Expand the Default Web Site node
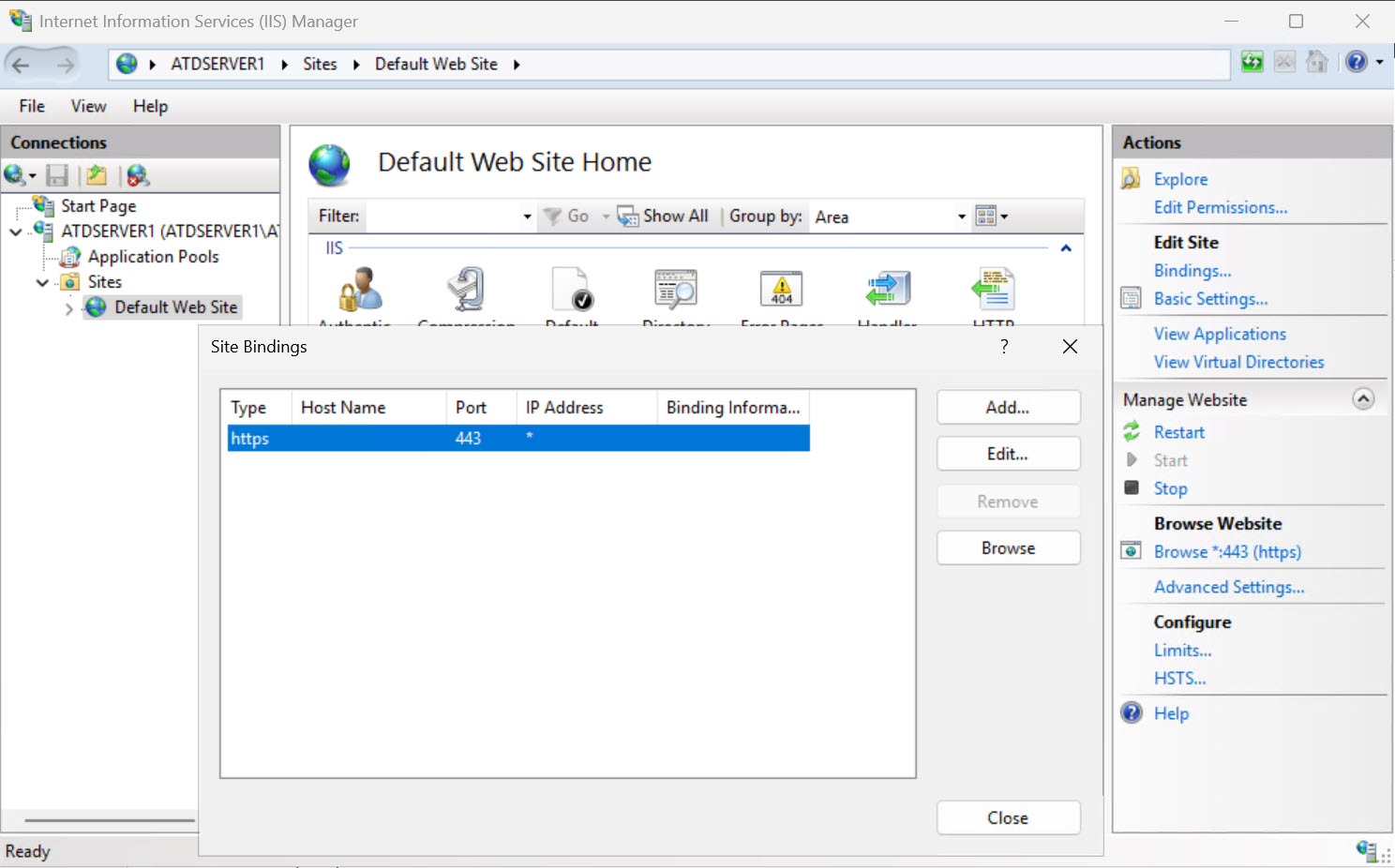Image resolution: width=1395 pixels, height=868 pixels. pyautogui.click(x=68, y=307)
